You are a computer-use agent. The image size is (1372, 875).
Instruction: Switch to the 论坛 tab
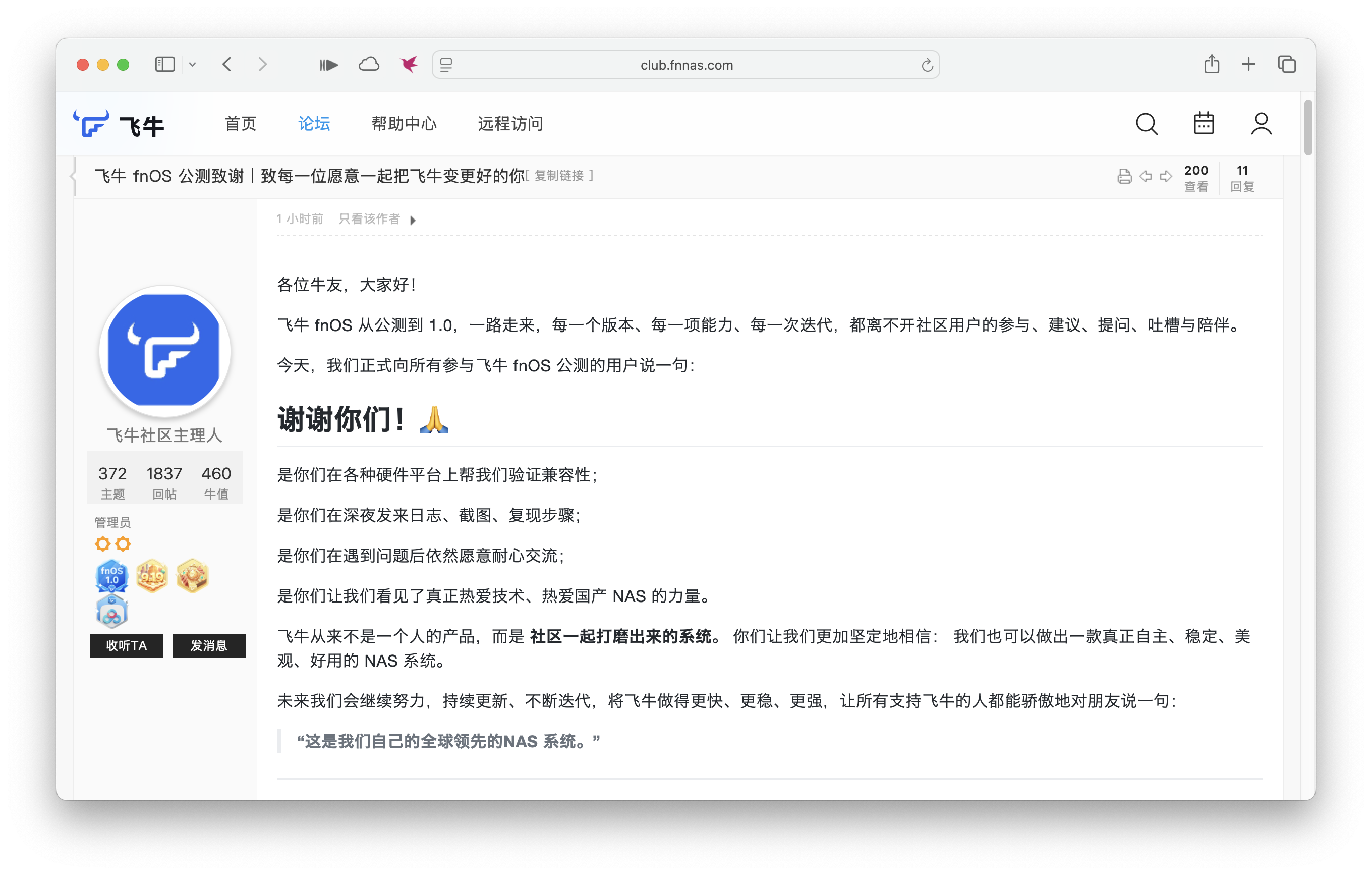pyautogui.click(x=314, y=123)
